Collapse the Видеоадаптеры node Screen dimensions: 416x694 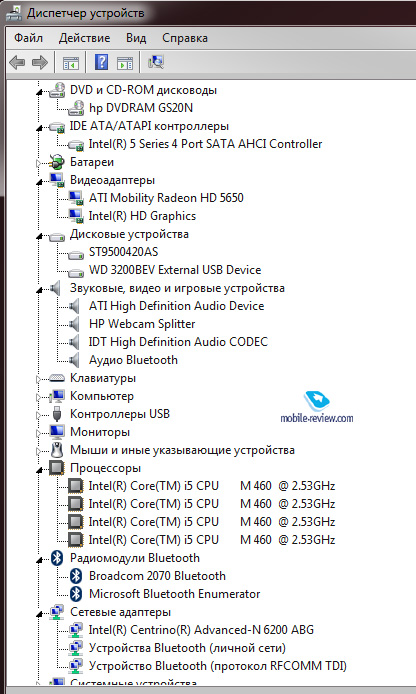pos(40,181)
